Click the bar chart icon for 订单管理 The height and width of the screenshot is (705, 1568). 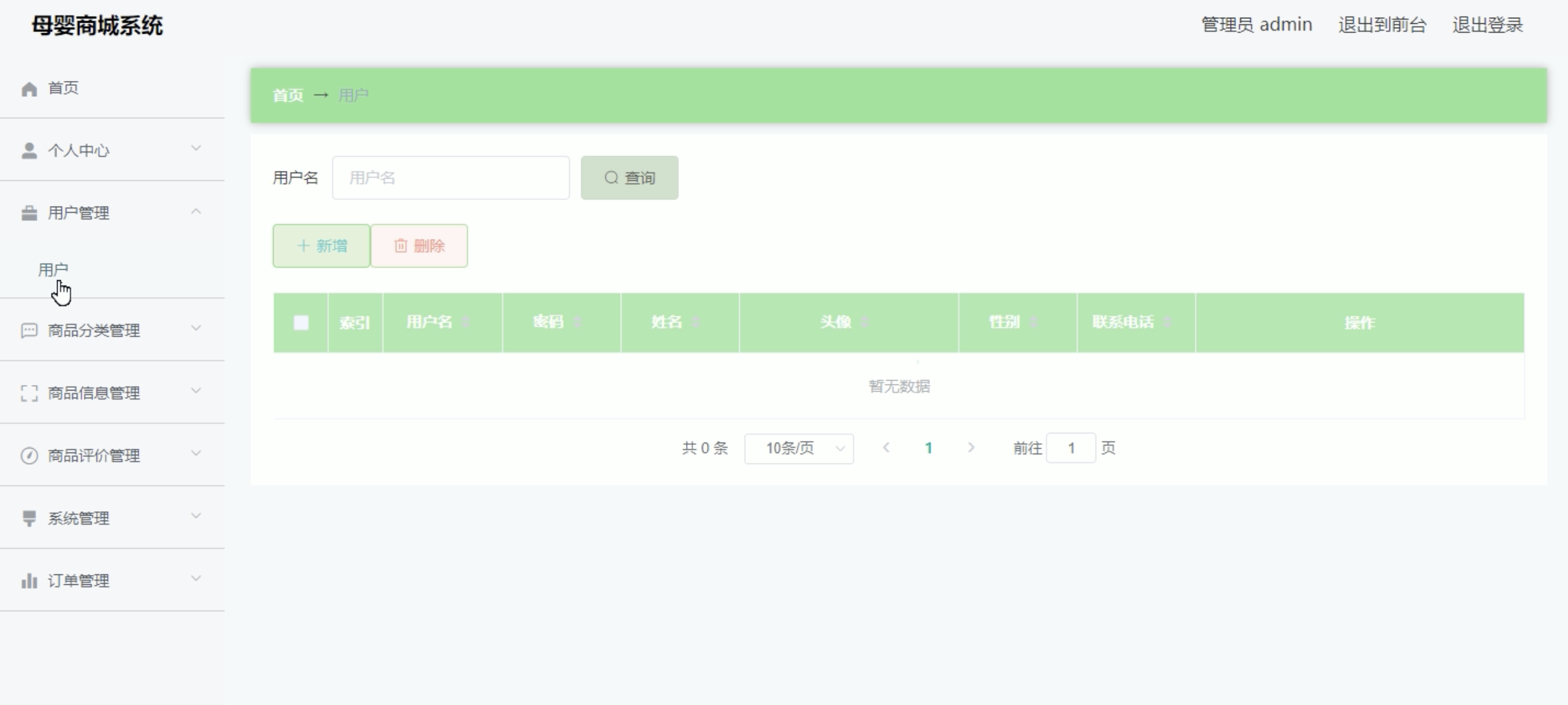click(29, 581)
